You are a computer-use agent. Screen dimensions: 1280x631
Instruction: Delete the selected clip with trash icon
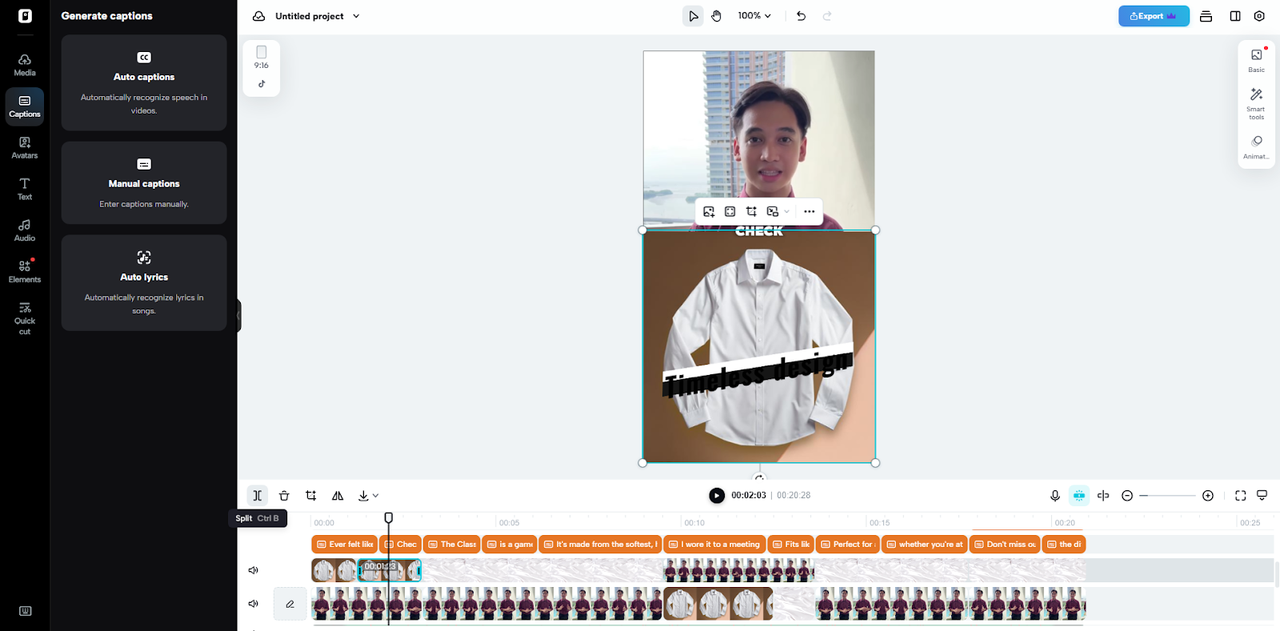284,495
